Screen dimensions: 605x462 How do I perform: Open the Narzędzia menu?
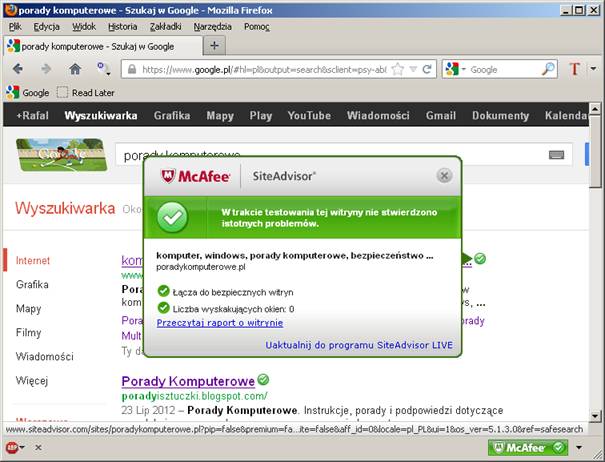(x=213, y=27)
